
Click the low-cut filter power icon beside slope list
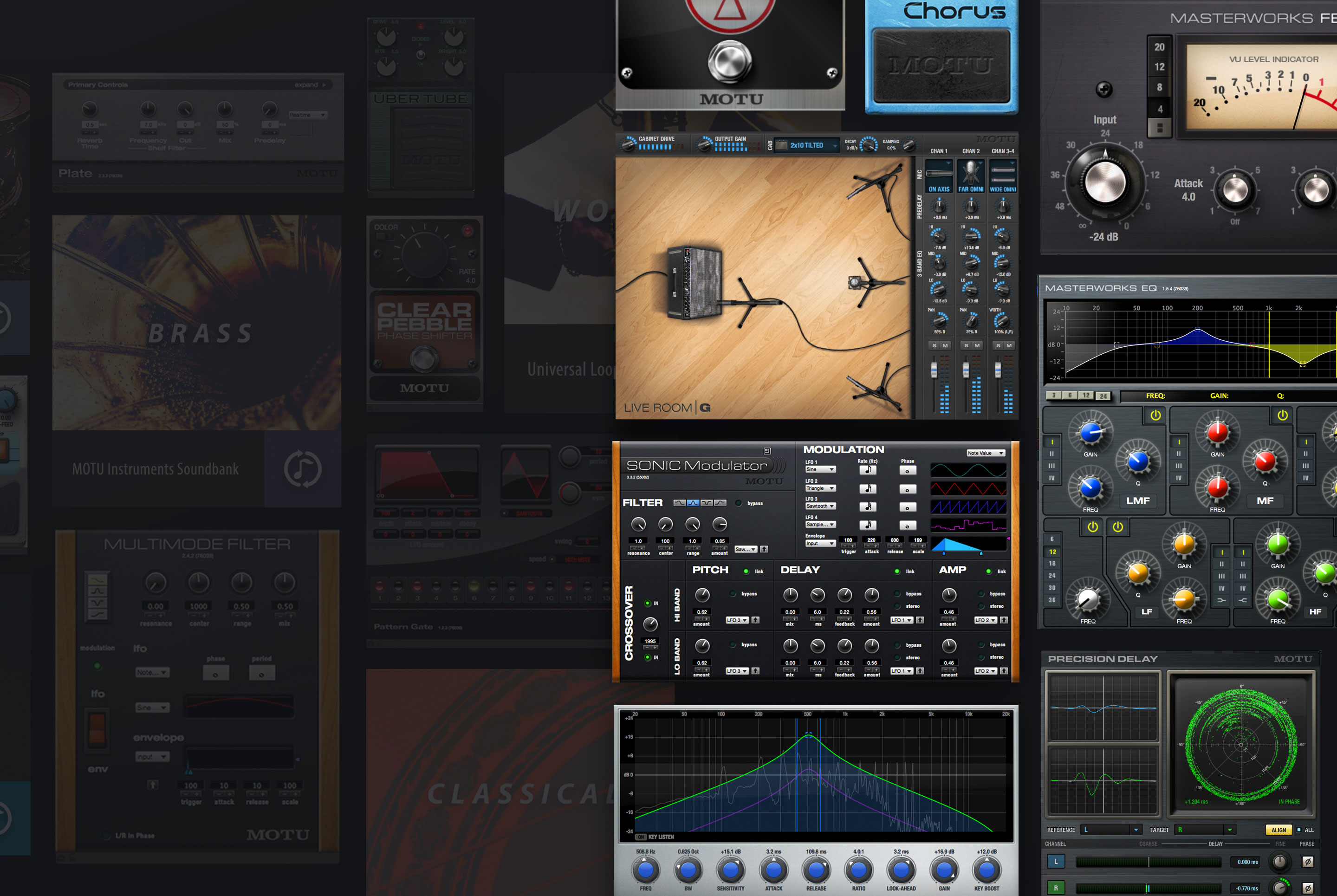[1092, 527]
